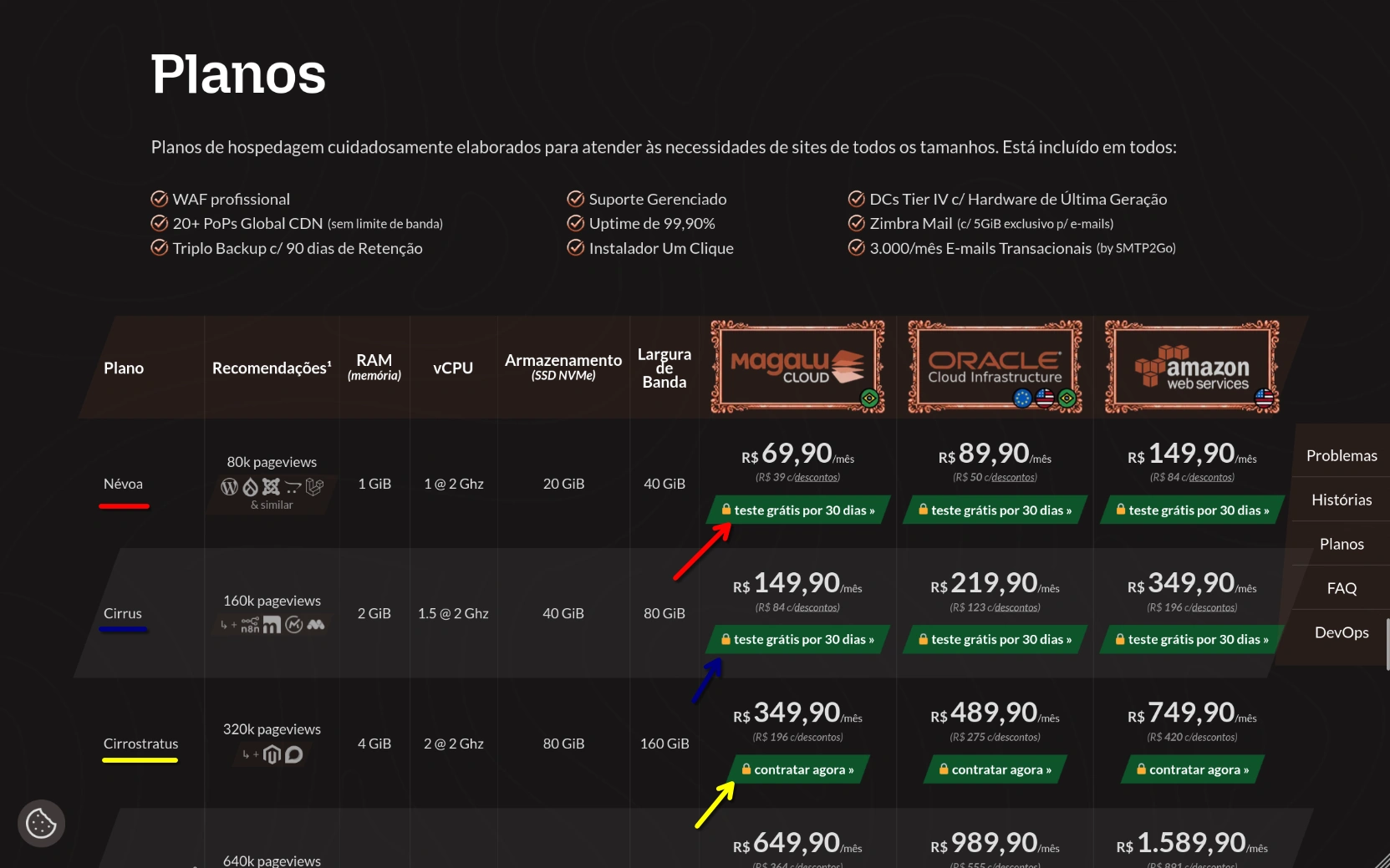Viewport: 1390px width, 868px height.
Task: Click the lock icon on Magalu's teste grátis button
Action: pyautogui.click(x=726, y=510)
